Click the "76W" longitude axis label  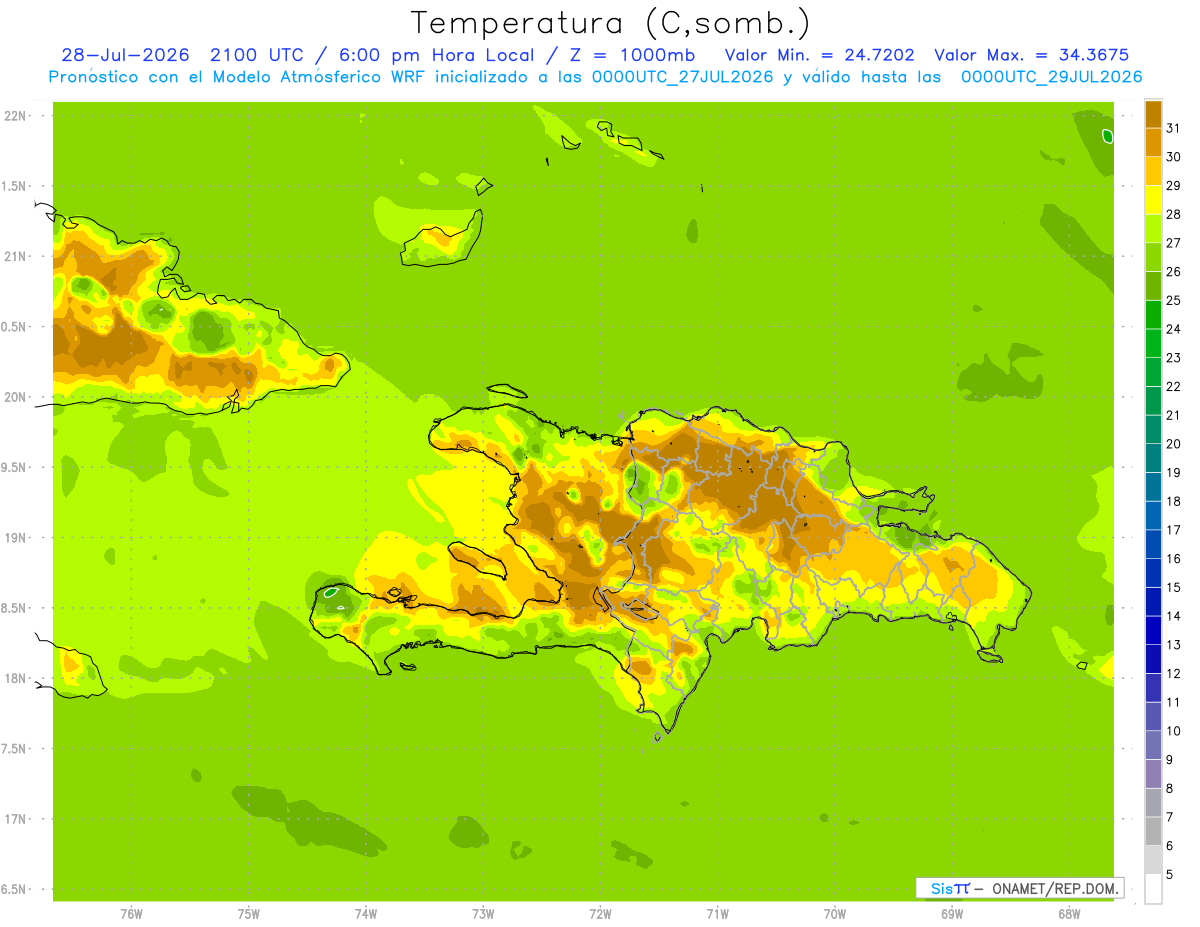tap(131, 914)
